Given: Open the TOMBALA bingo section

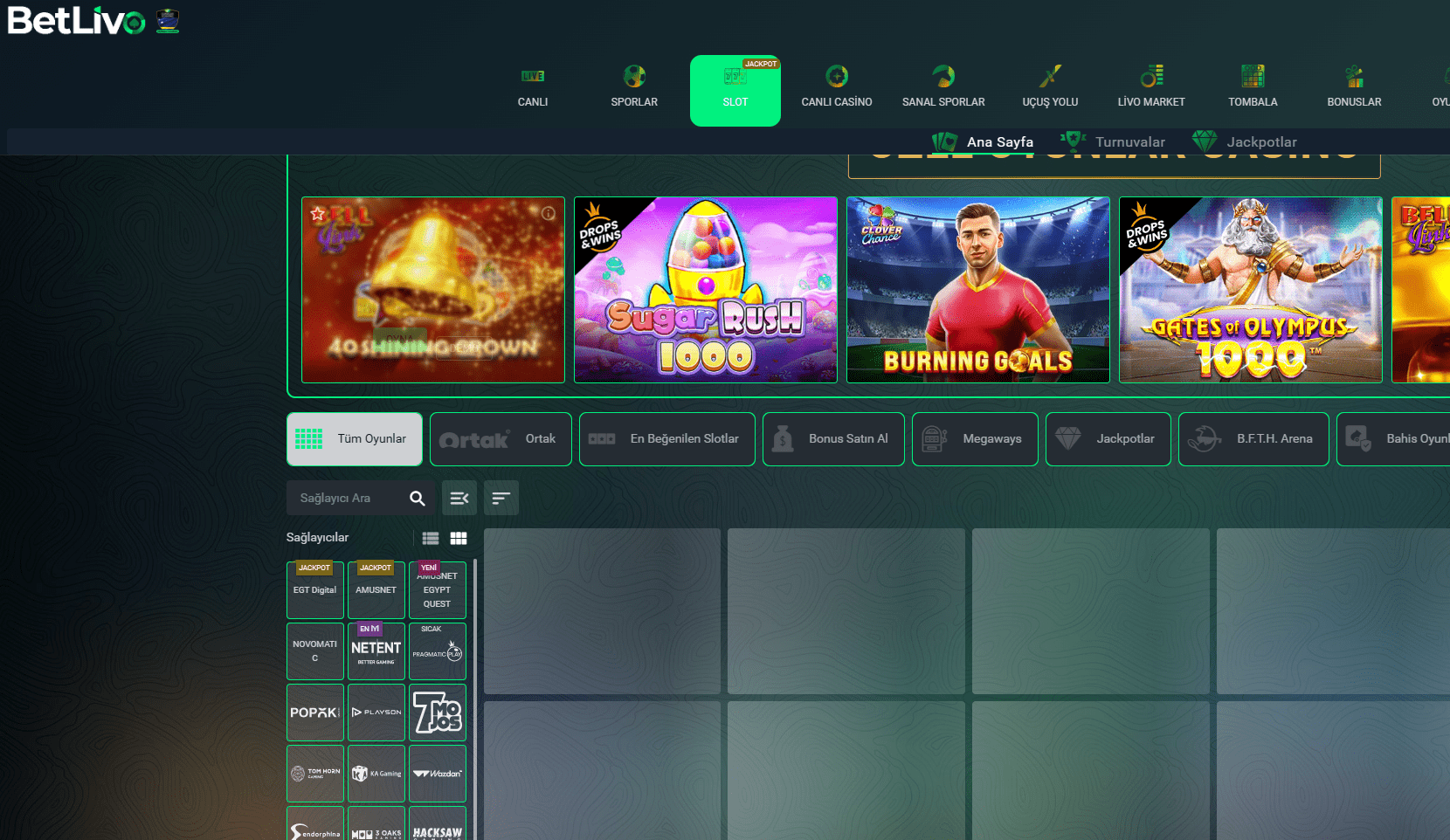Looking at the screenshot, I should 1253,89.
